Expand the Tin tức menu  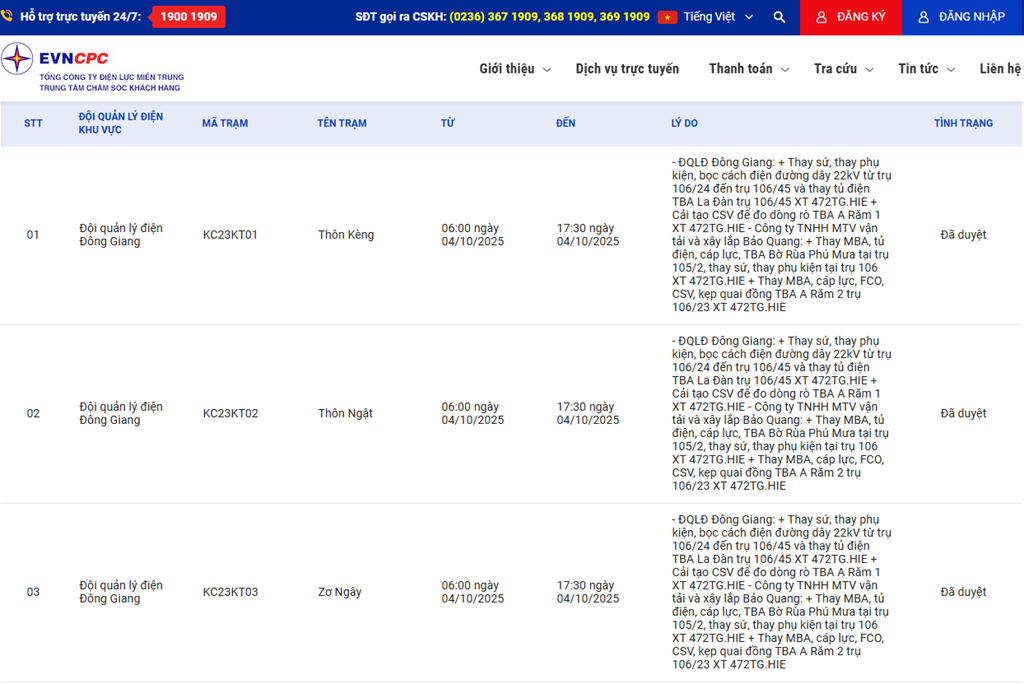pyautogui.click(x=926, y=69)
